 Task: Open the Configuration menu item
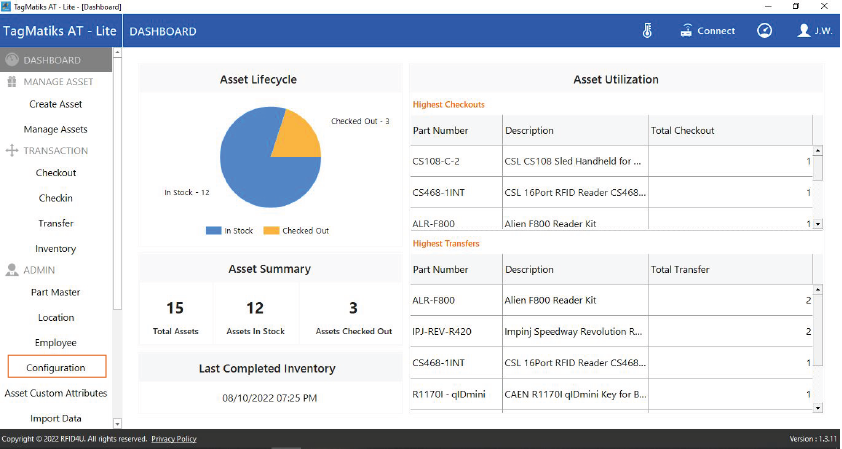point(56,368)
